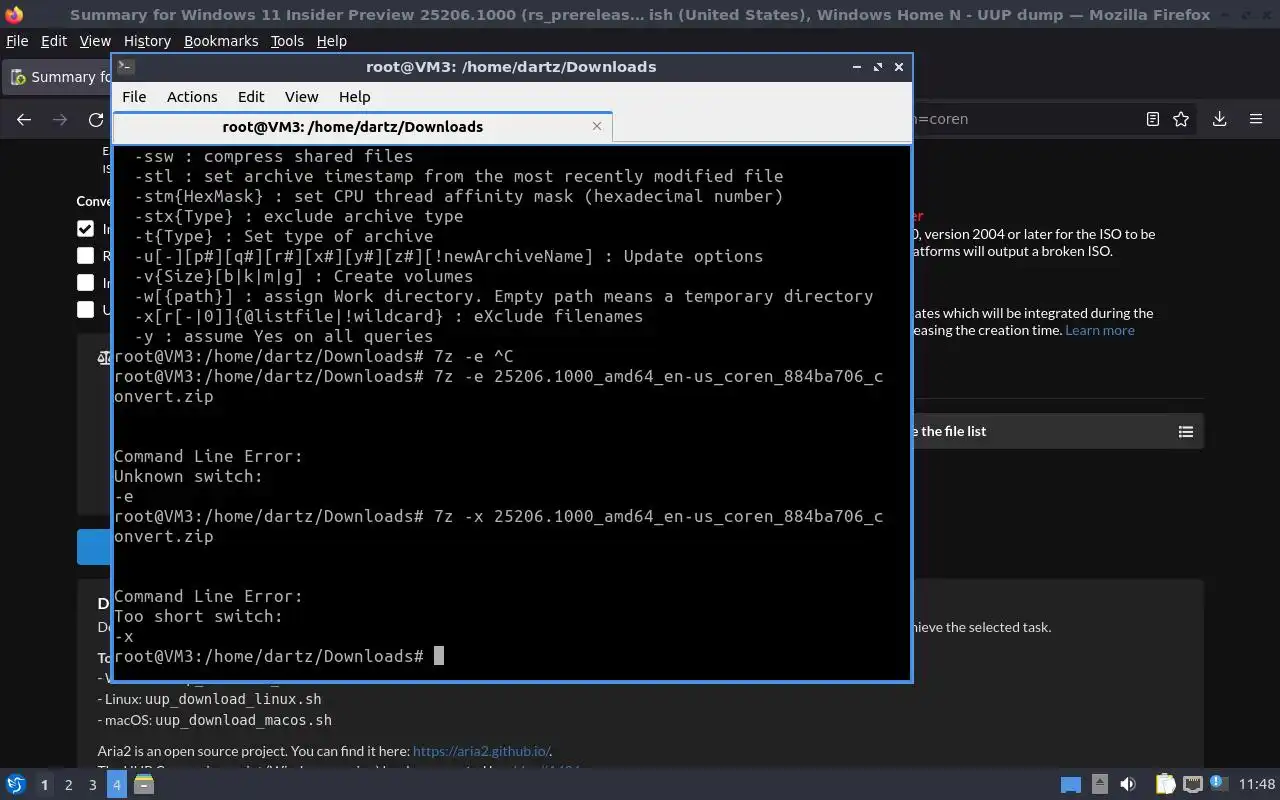This screenshot has width=1280, height=800.
Task: Toggle the fourth conversion option checkbox
Action: (x=86, y=310)
